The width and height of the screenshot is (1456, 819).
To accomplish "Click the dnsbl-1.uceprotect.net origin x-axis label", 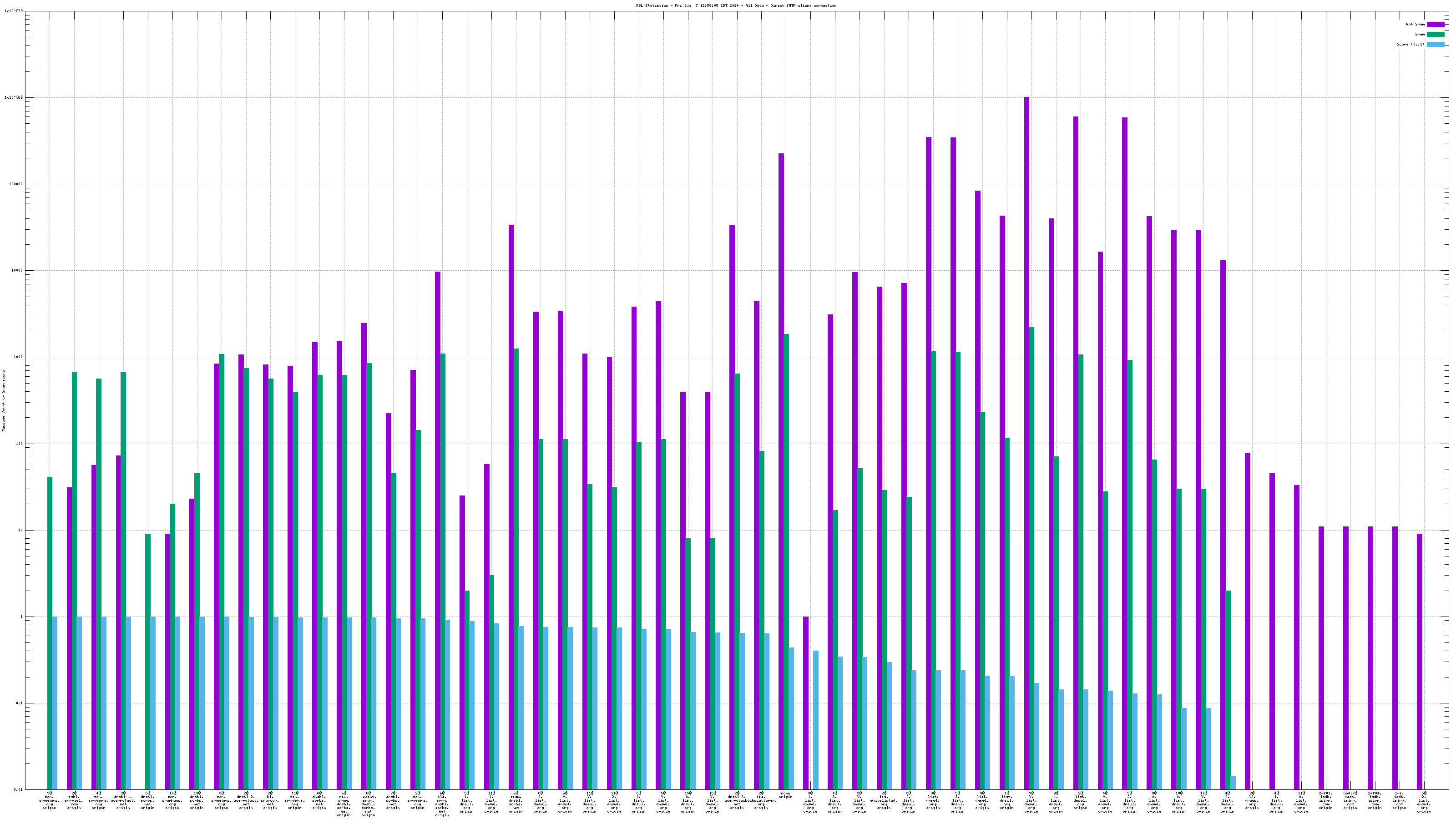I will pyautogui.click(x=123, y=800).
